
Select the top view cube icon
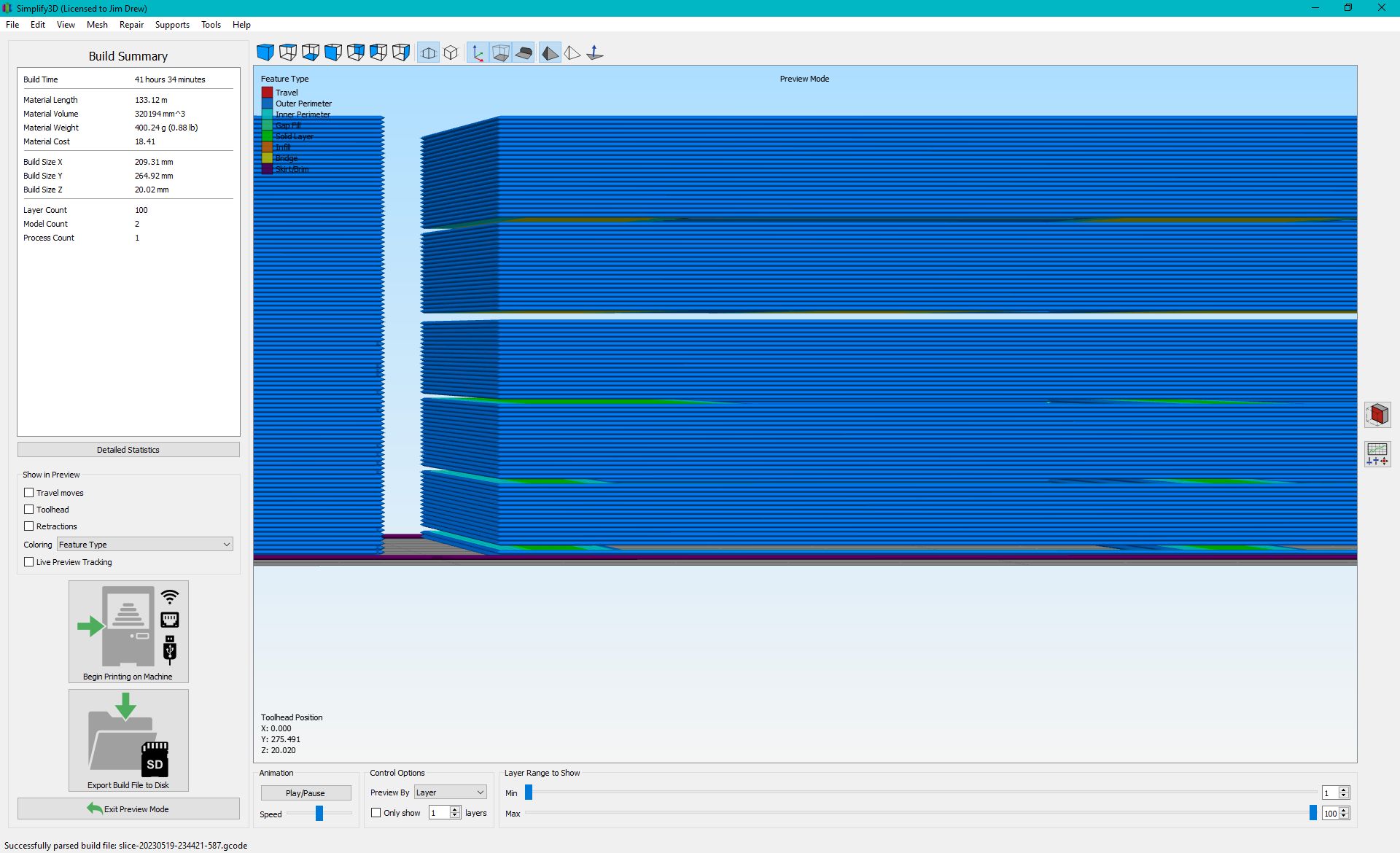coord(288,52)
